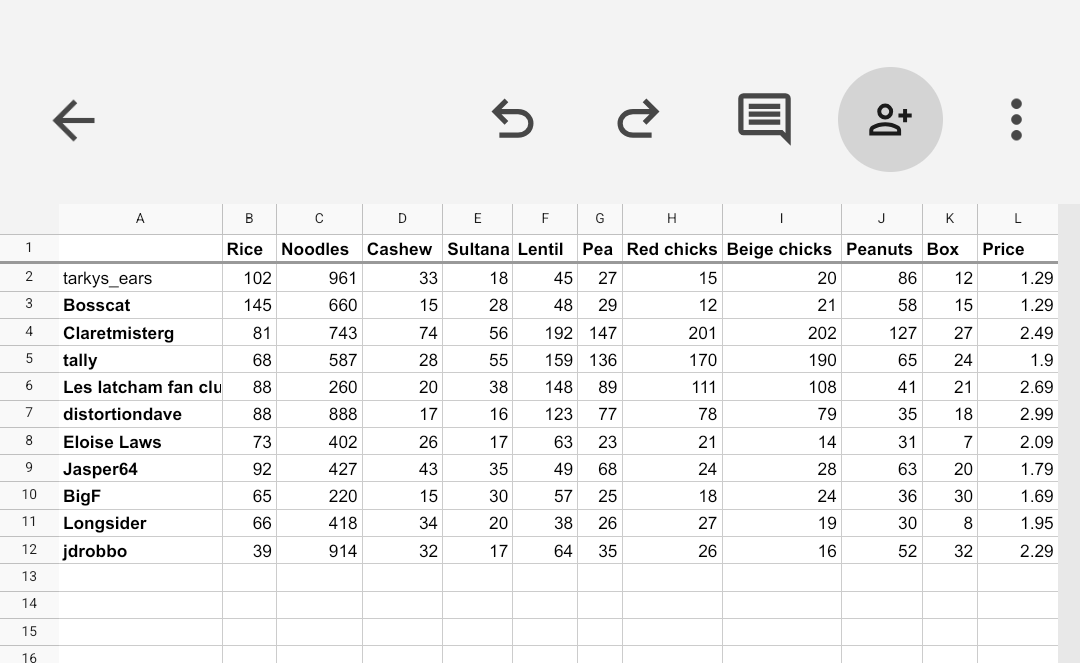Image resolution: width=1080 pixels, height=663 pixels.
Task: Select column L header
Action: coord(1017,218)
